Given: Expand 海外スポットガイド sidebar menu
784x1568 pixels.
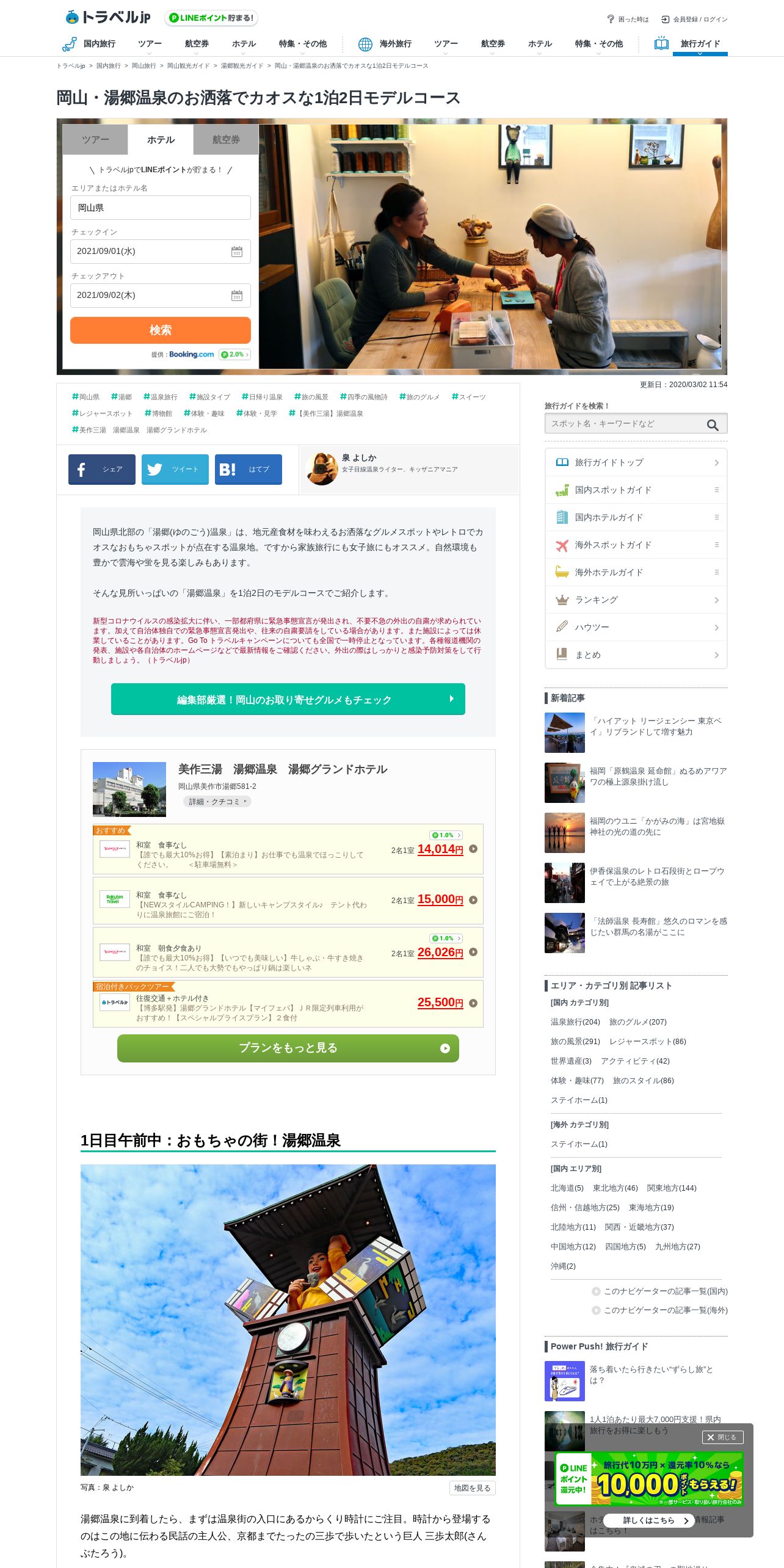Looking at the screenshot, I should coord(717,545).
